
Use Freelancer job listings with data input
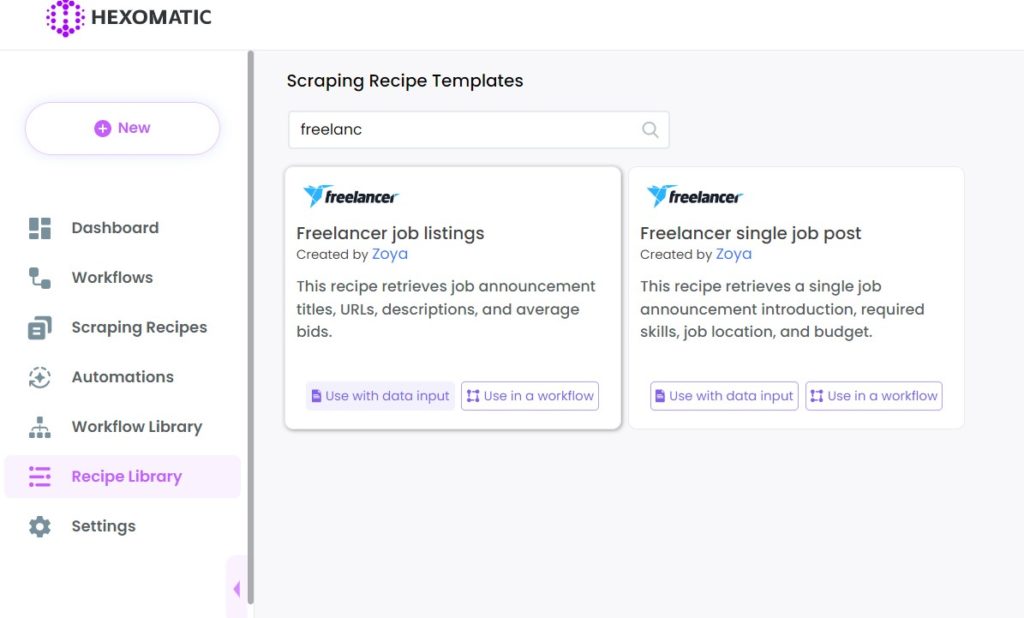click(380, 396)
